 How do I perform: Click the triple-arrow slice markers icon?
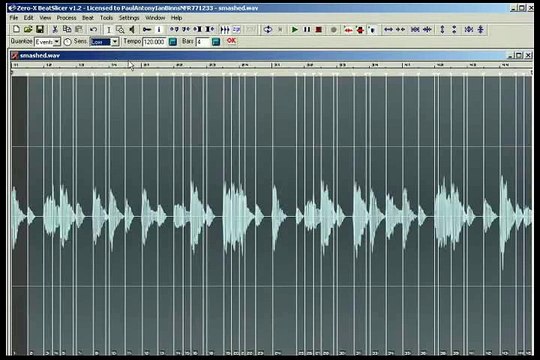(x=225, y=30)
